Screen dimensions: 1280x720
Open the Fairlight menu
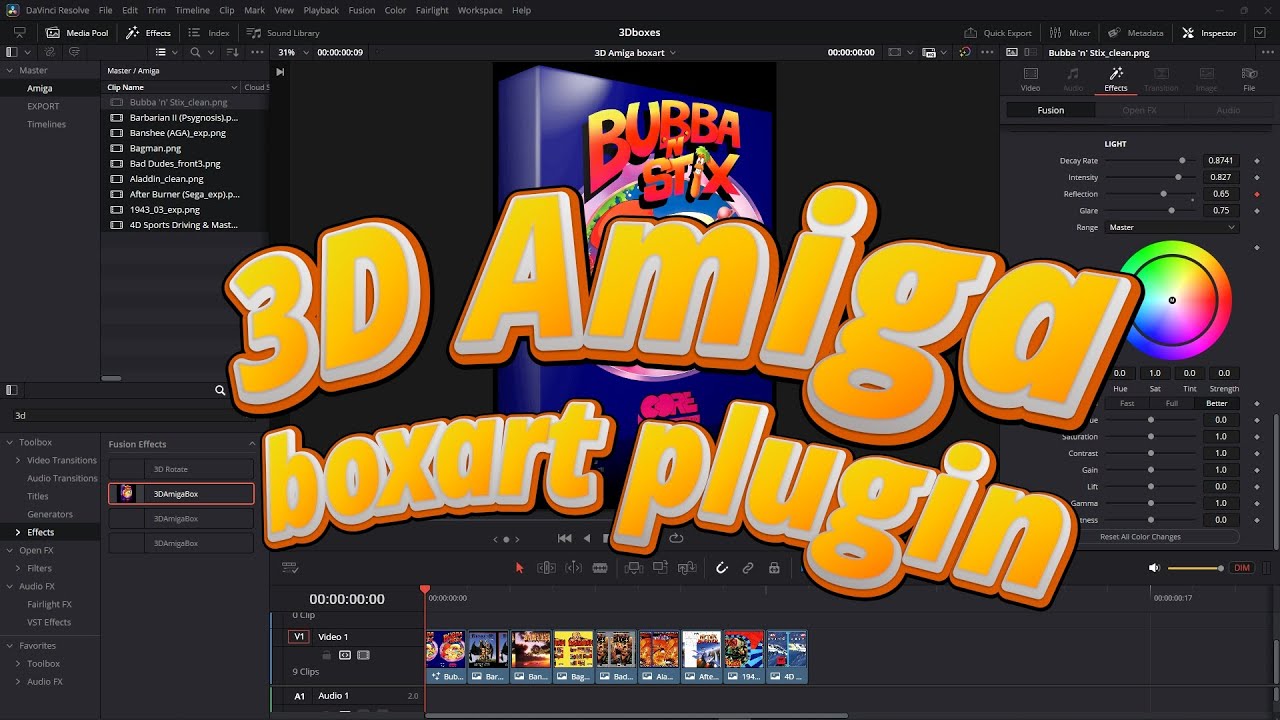(432, 10)
